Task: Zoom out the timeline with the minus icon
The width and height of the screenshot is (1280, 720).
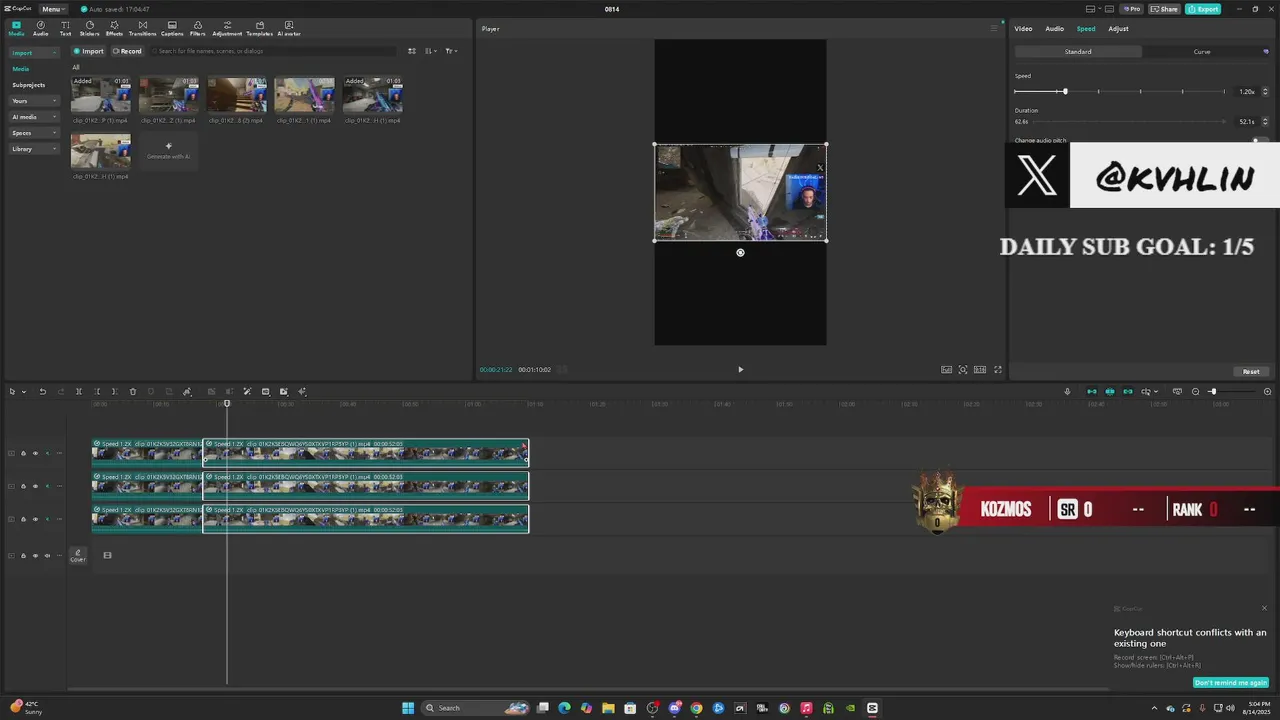Action: 1195,392
